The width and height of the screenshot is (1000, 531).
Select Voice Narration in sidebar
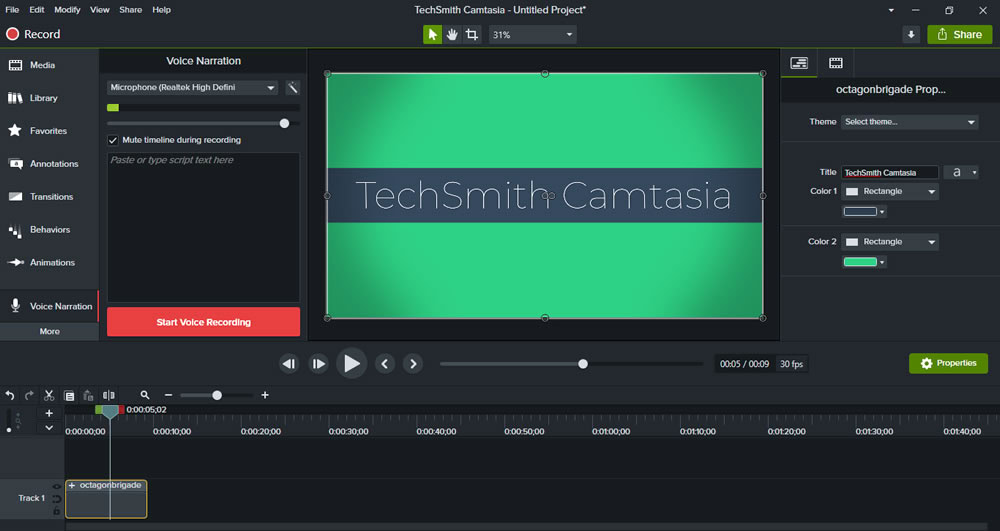(49, 306)
